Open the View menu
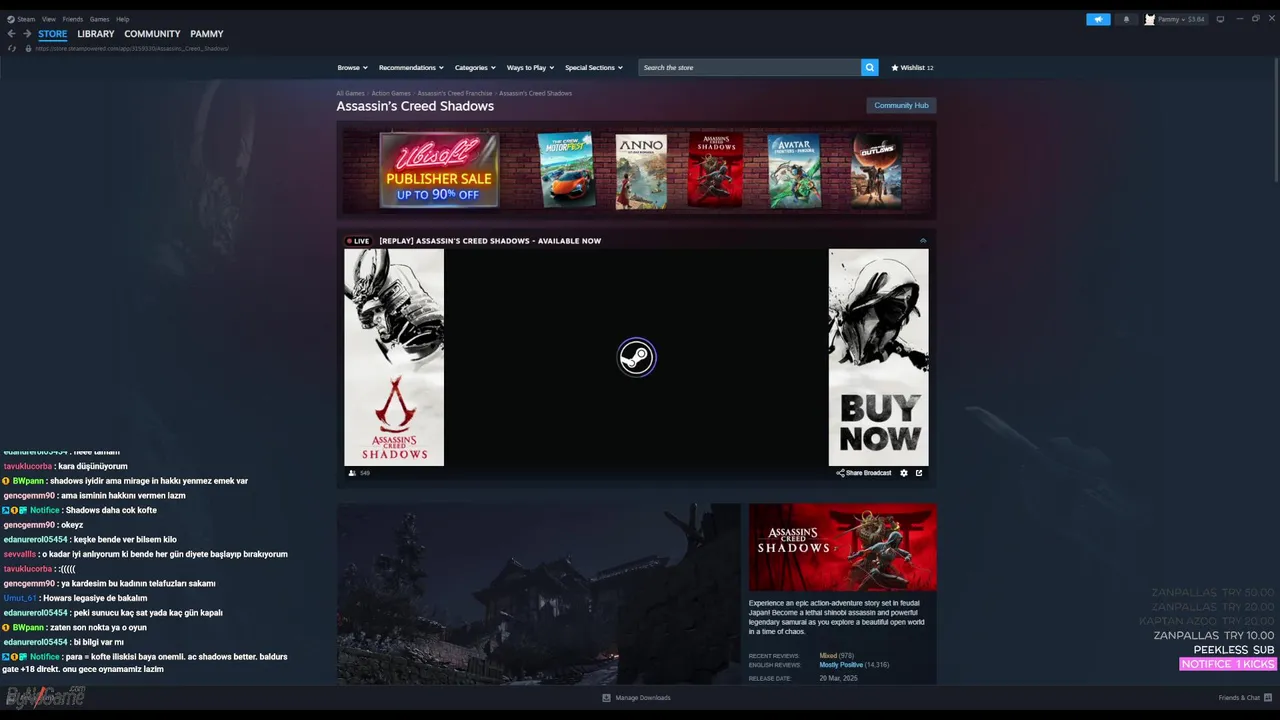This screenshot has width=1280, height=720. pos(48,19)
